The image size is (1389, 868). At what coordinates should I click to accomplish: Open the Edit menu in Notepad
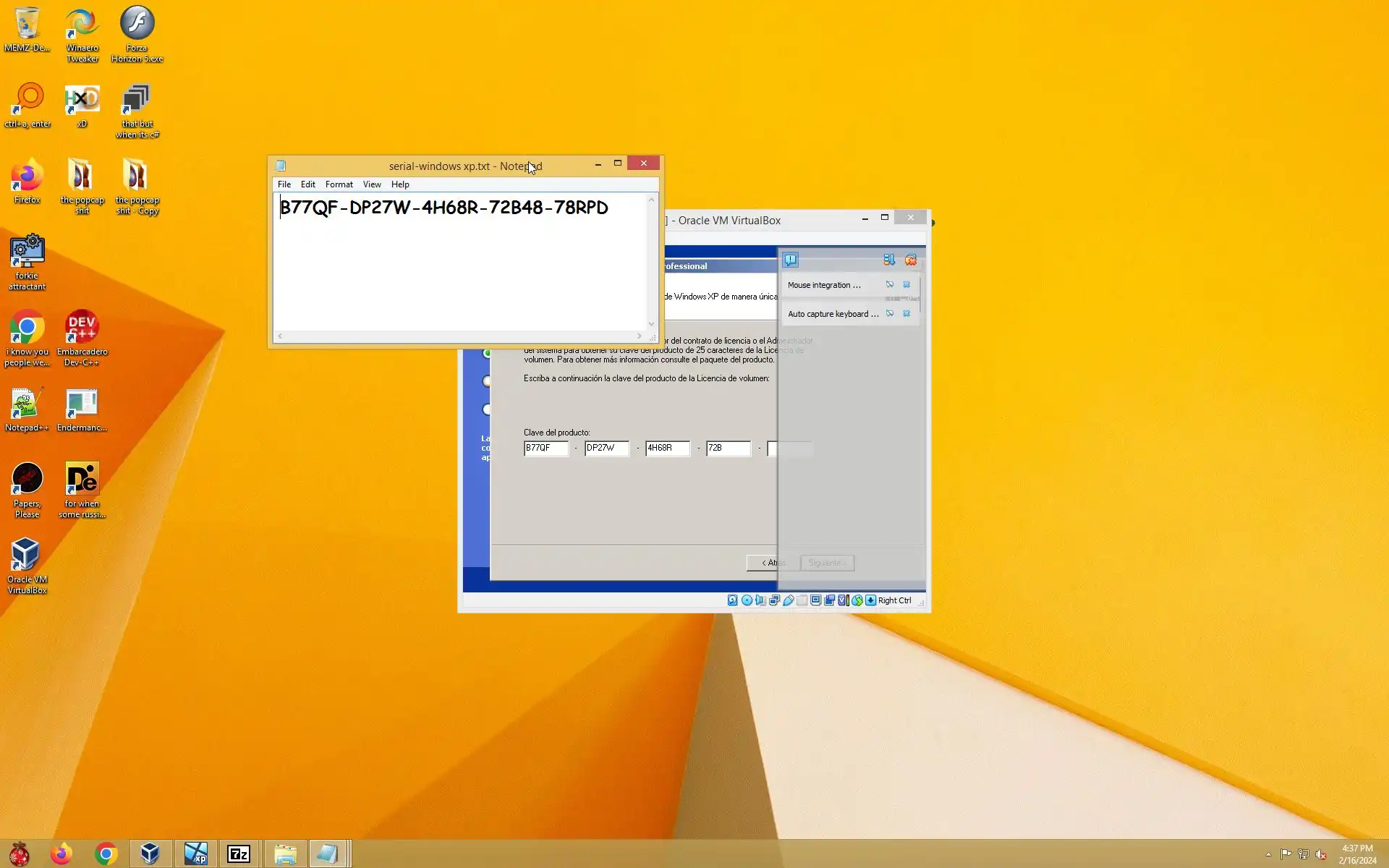click(307, 184)
